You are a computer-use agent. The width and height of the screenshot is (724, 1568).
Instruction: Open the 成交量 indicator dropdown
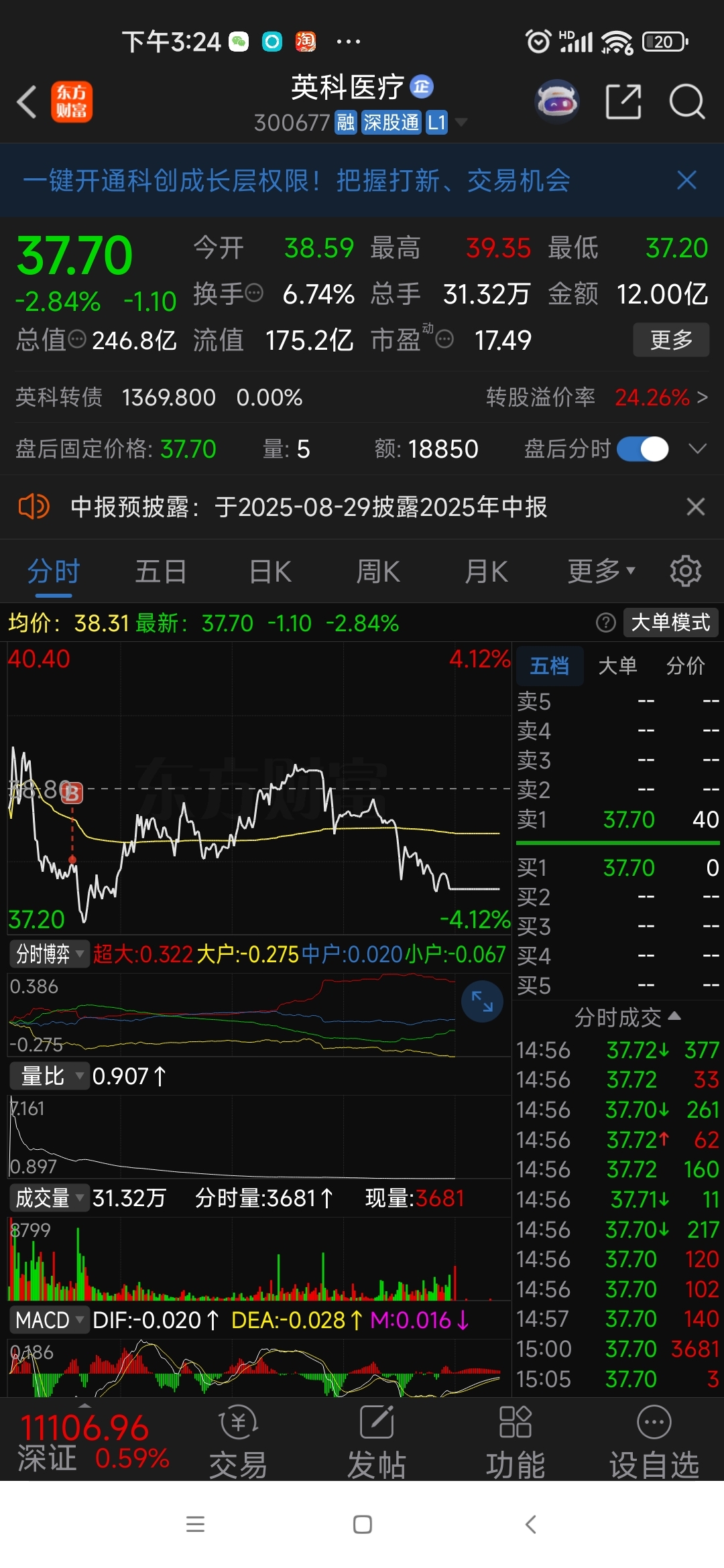click(x=50, y=1197)
